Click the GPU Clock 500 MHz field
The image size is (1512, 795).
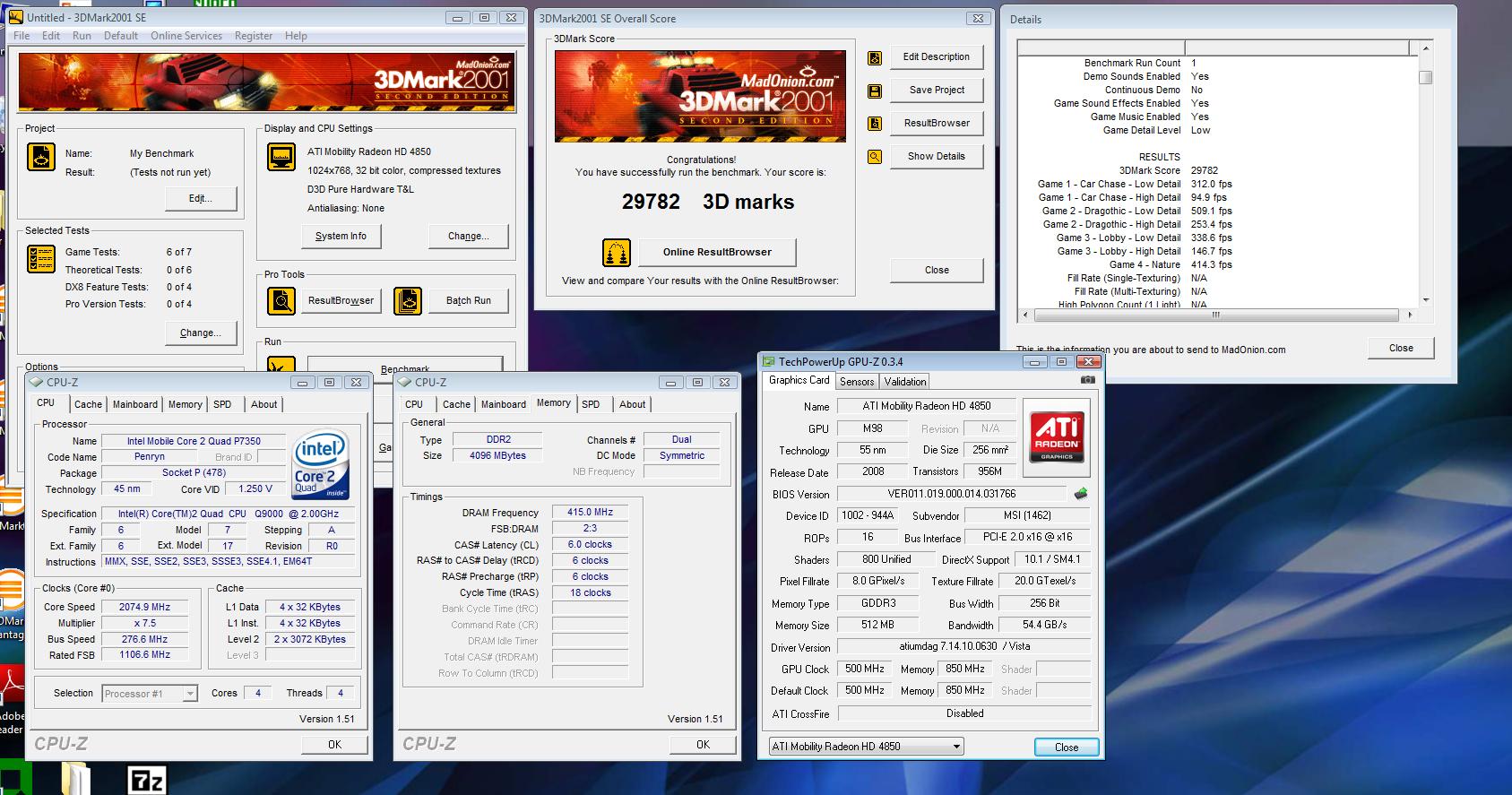[x=865, y=670]
